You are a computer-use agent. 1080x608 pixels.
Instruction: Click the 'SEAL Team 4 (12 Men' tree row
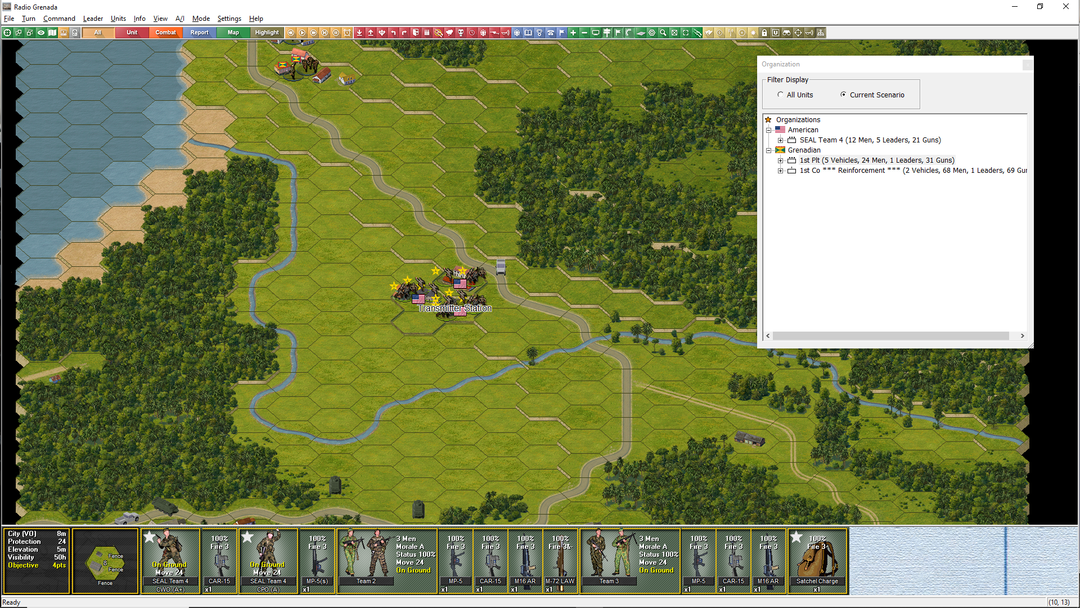[x=870, y=140]
